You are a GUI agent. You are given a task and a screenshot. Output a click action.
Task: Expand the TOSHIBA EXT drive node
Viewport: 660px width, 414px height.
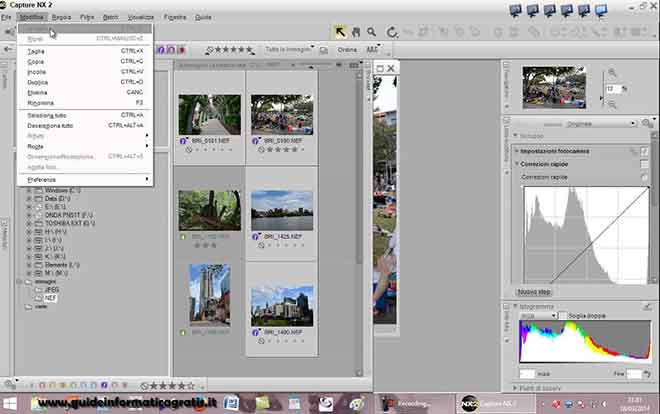point(29,223)
